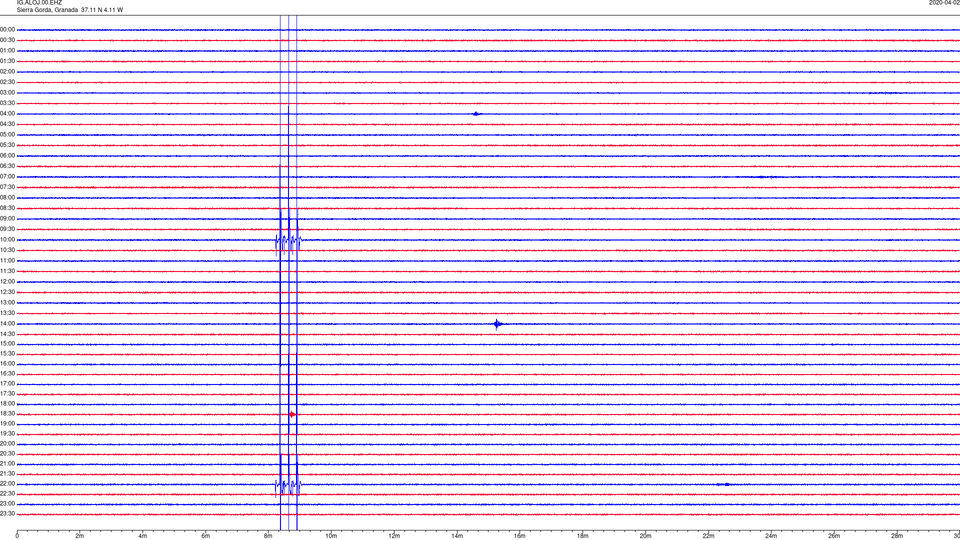This screenshot has height=540, width=960.
Task: Select the 11:30 trace time label
Action: pos(7,271)
